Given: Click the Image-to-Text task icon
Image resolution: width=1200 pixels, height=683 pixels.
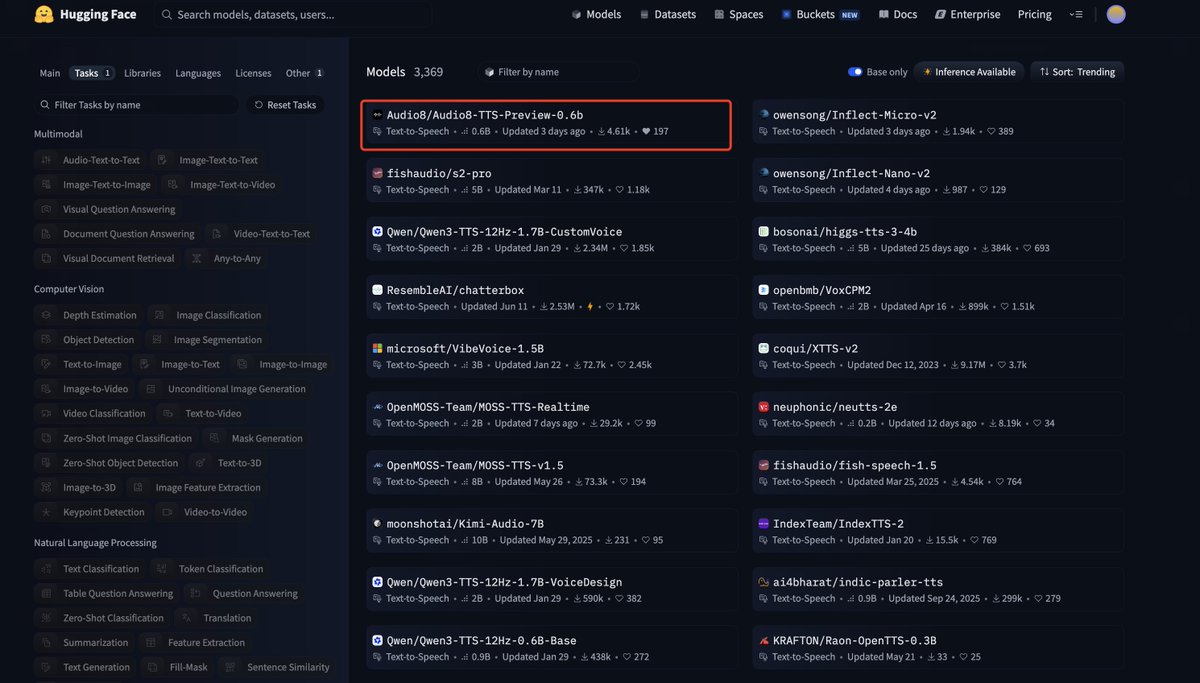Looking at the screenshot, I should [144, 365].
